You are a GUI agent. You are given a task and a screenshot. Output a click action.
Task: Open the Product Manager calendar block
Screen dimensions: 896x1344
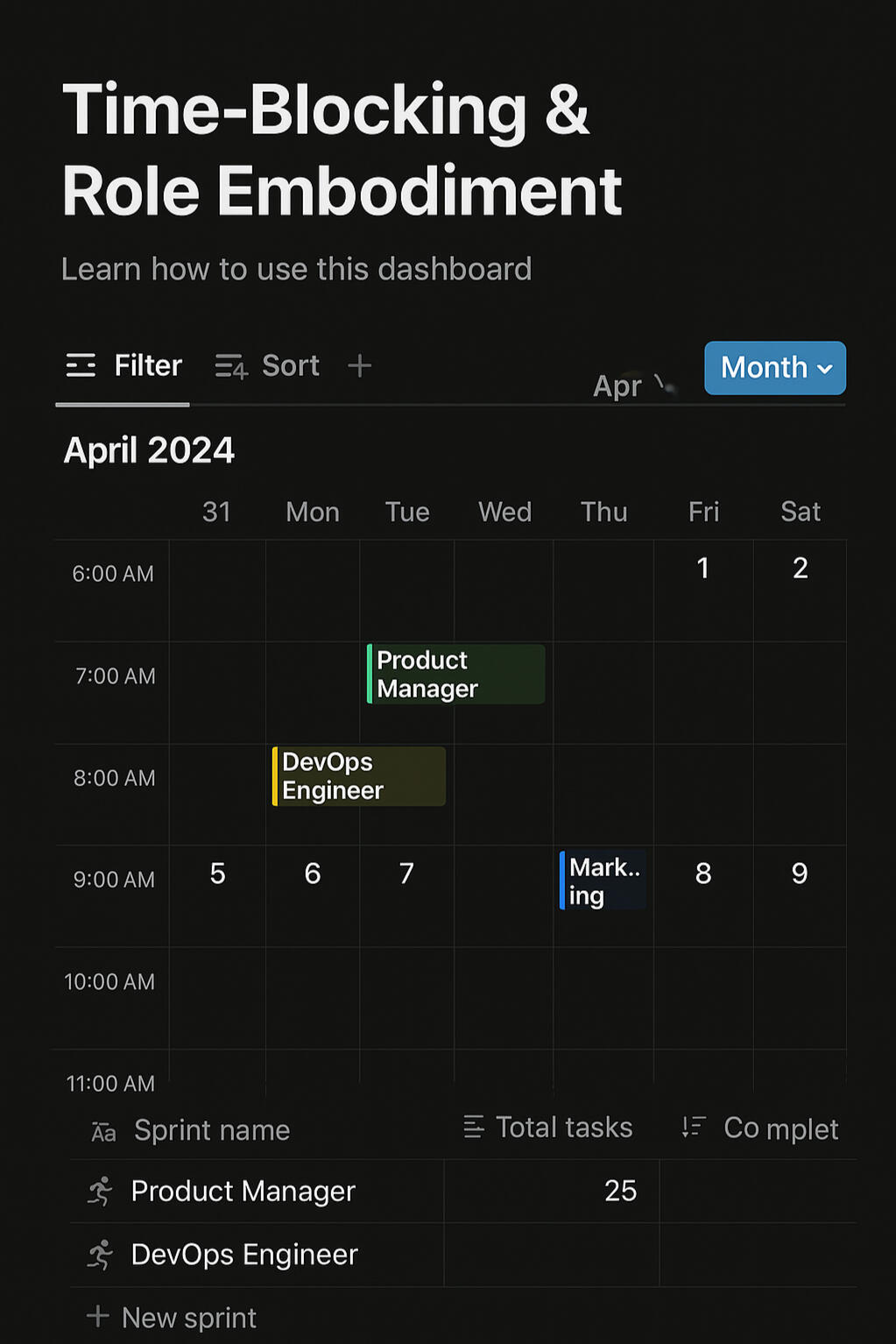pyautogui.click(x=456, y=674)
